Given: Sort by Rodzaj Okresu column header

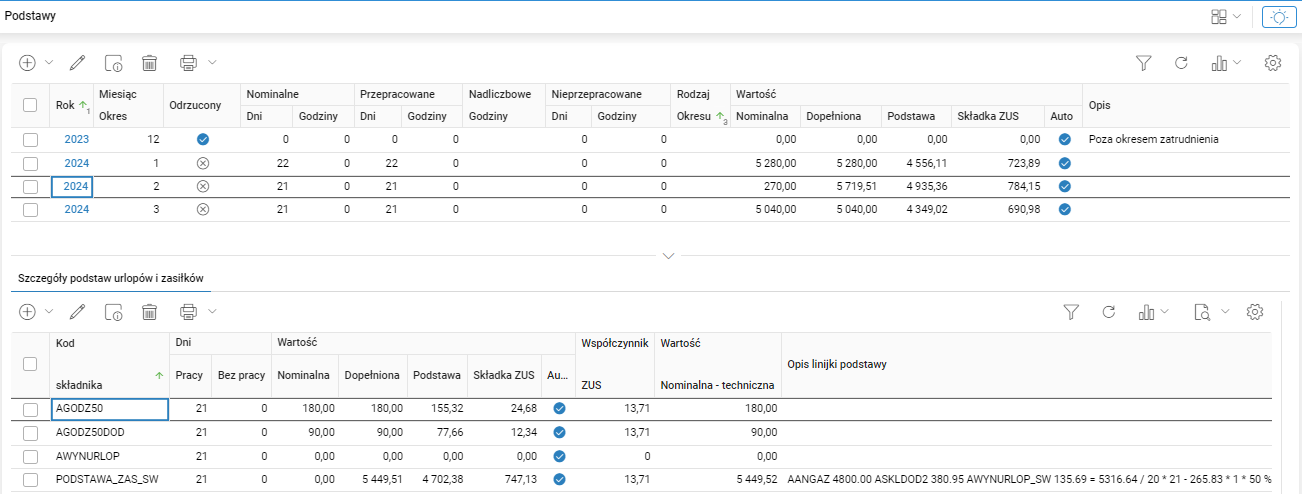Looking at the screenshot, I should click(700, 105).
